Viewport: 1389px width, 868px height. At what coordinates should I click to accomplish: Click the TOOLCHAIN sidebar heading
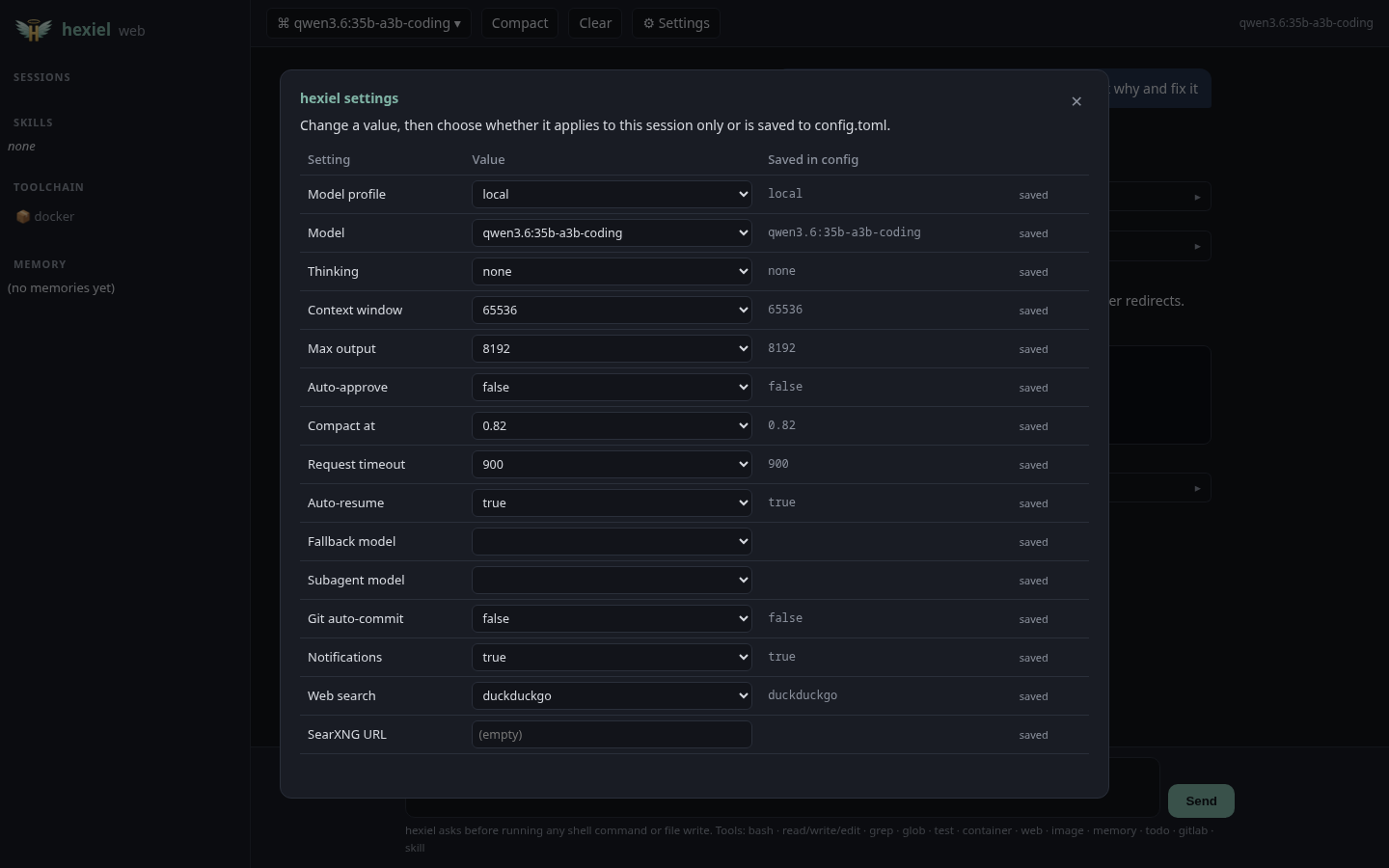pyautogui.click(x=48, y=187)
